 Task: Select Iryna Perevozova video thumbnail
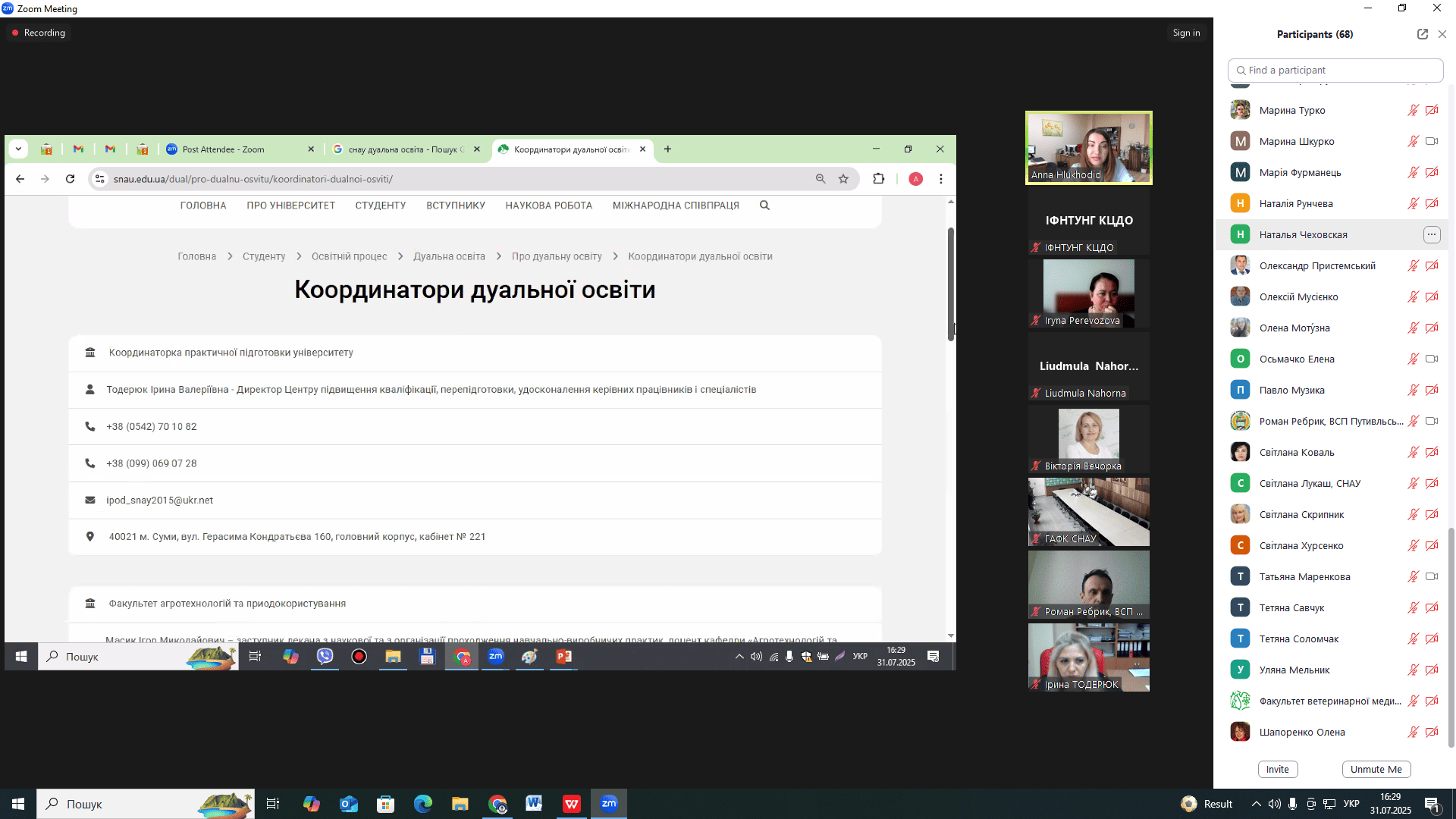tap(1089, 293)
